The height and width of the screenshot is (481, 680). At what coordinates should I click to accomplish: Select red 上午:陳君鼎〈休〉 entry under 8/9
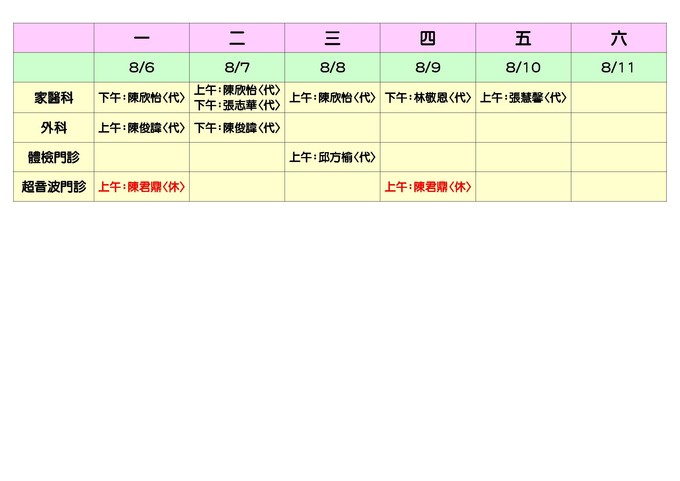pos(427,187)
